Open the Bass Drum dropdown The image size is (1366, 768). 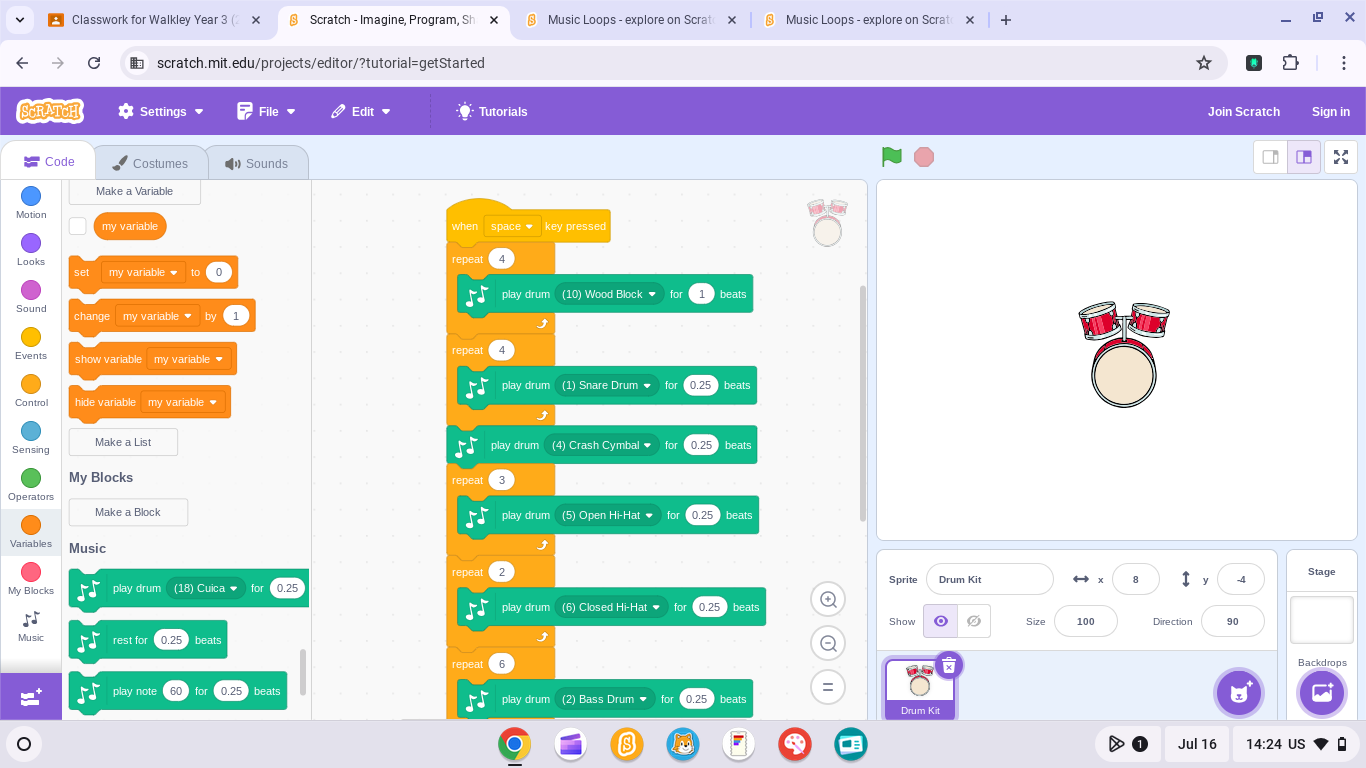pyautogui.click(x=604, y=699)
